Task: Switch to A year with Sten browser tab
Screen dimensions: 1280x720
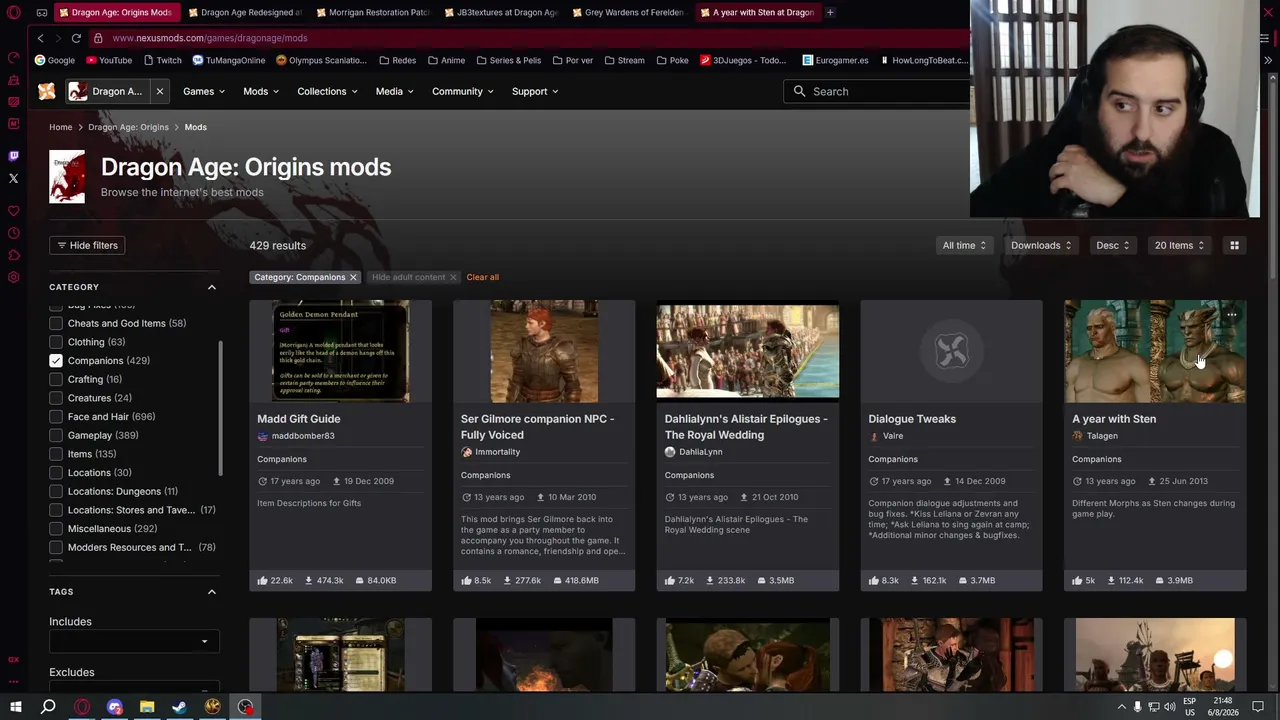Action: [x=757, y=12]
